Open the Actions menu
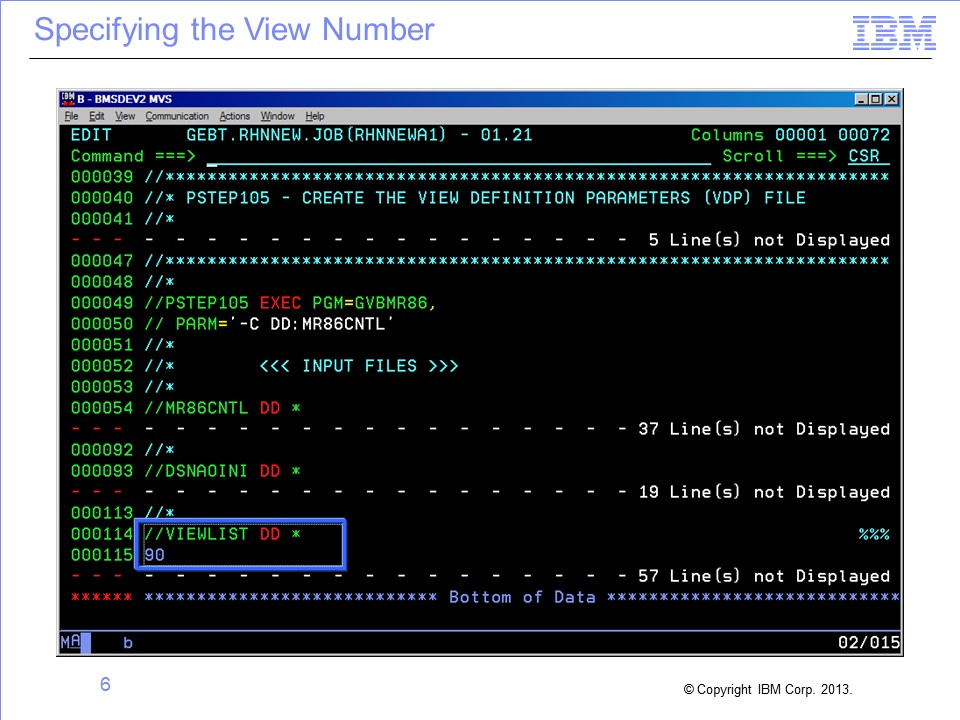The image size is (960, 720). coord(234,116)
